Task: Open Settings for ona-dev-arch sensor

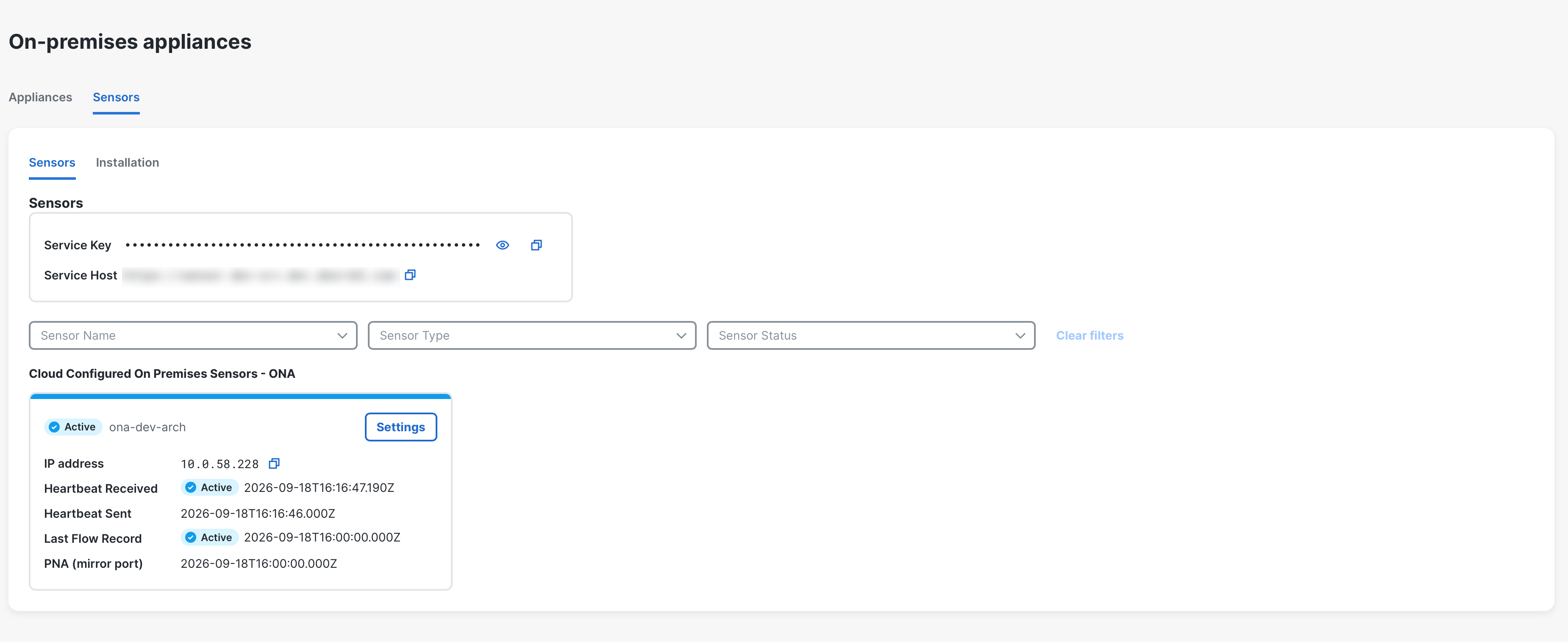Action: (x=400, y=427)
